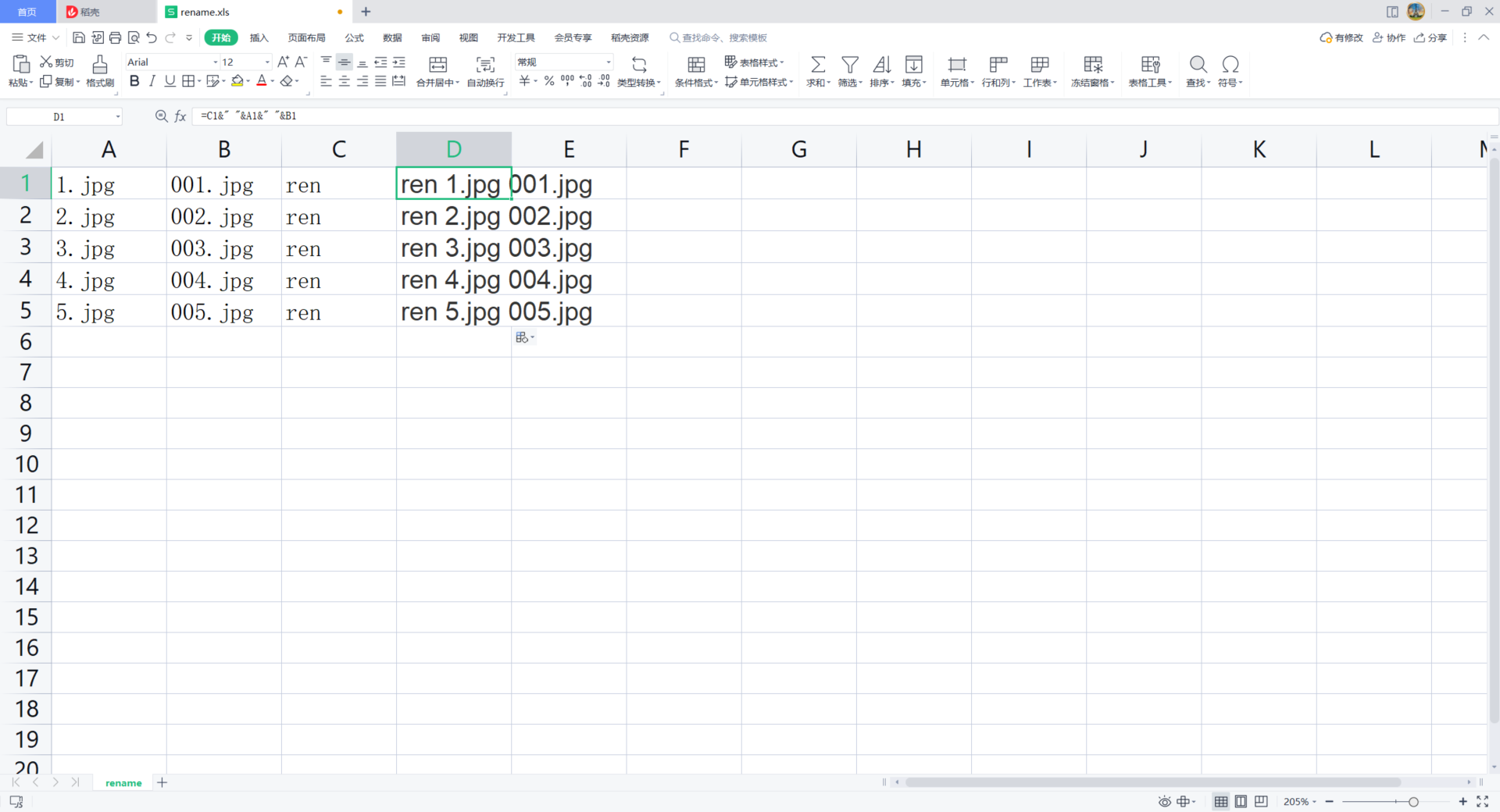Click the Save icon in quick access toolbar

pos(78,37)
